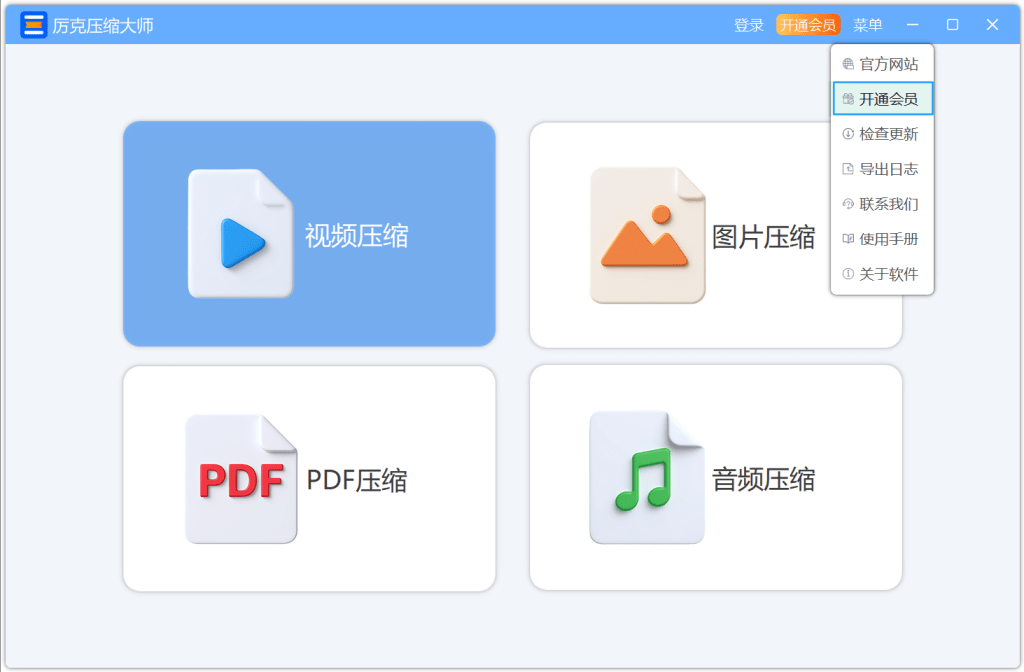Viewport: 1024px width, 672px height.
Task: Click the 登录 link in title bar
Action: click(748, 25)
